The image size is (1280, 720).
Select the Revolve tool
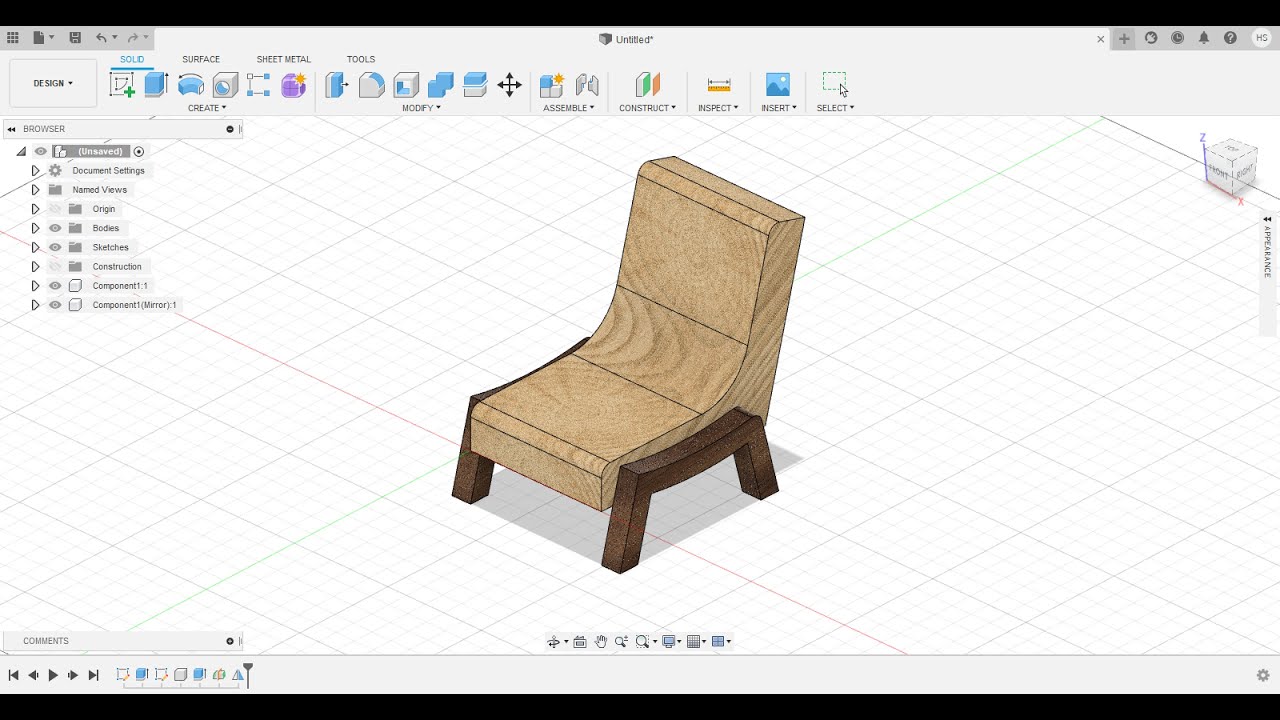(x=191, y=85)
